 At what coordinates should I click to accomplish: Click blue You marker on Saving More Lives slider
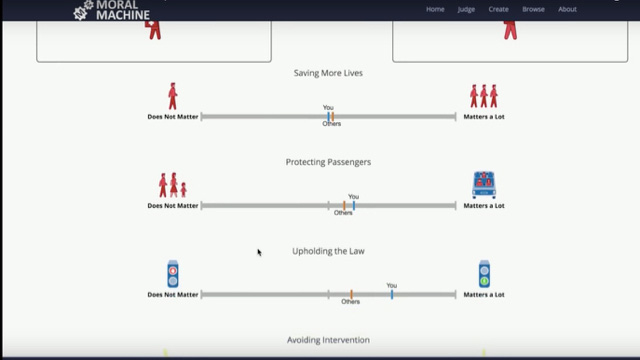pyautogui.click(x=328, y=117)
